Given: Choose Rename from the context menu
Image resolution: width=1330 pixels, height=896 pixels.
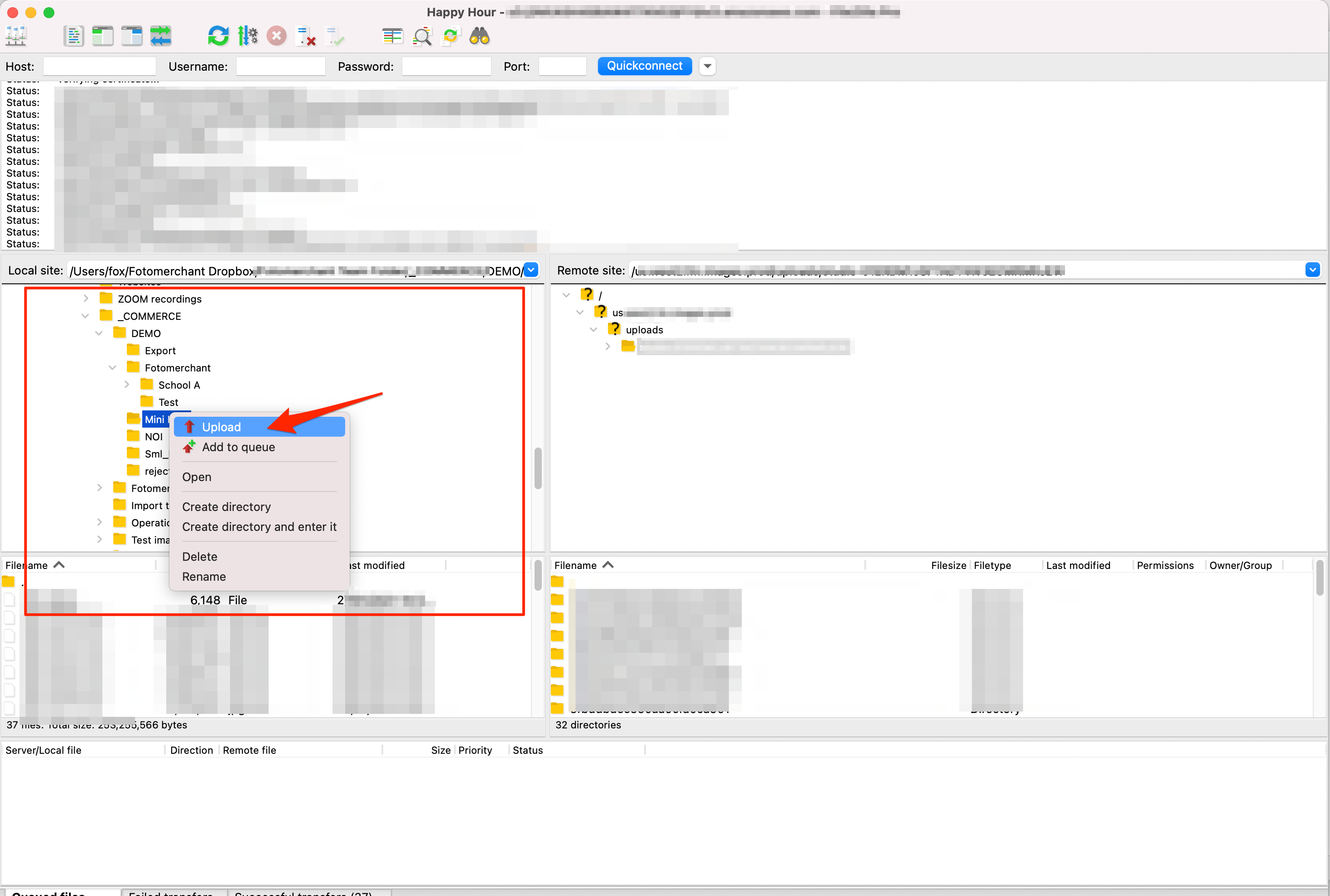Looking at the screenshot, I should 260,577.
